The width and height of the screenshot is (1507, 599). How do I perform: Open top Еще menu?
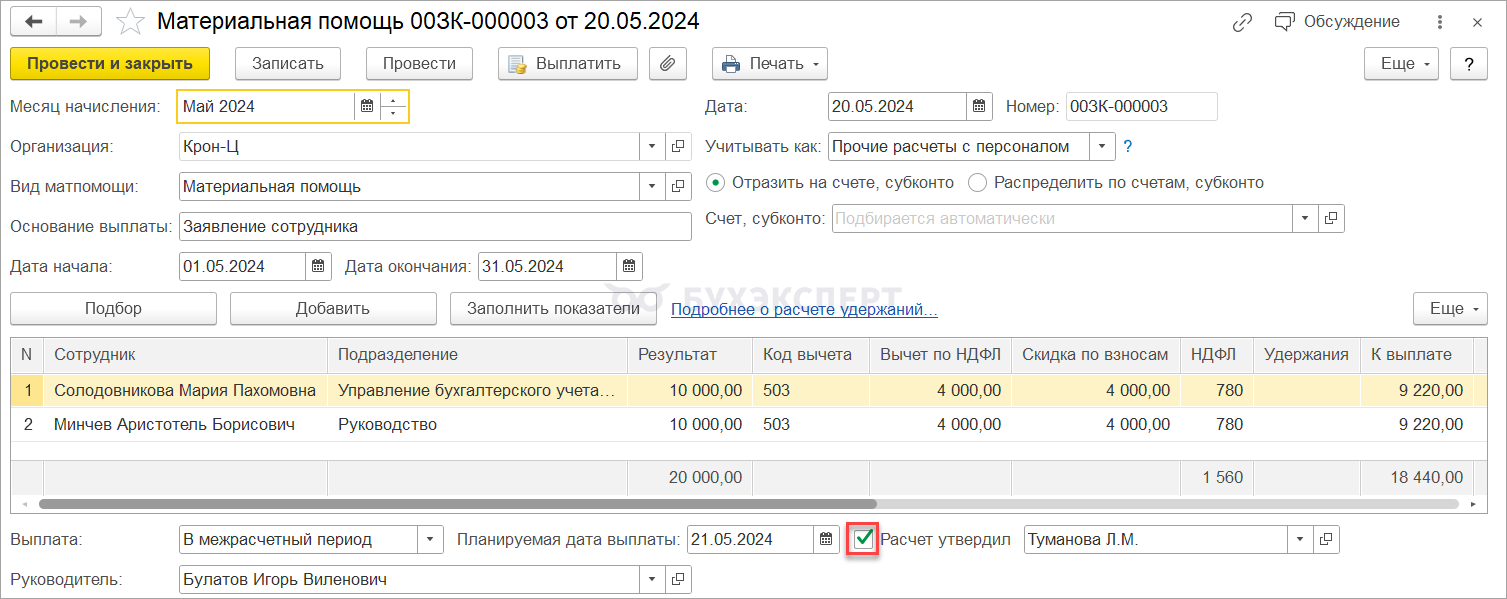(x=1401, y=63)
